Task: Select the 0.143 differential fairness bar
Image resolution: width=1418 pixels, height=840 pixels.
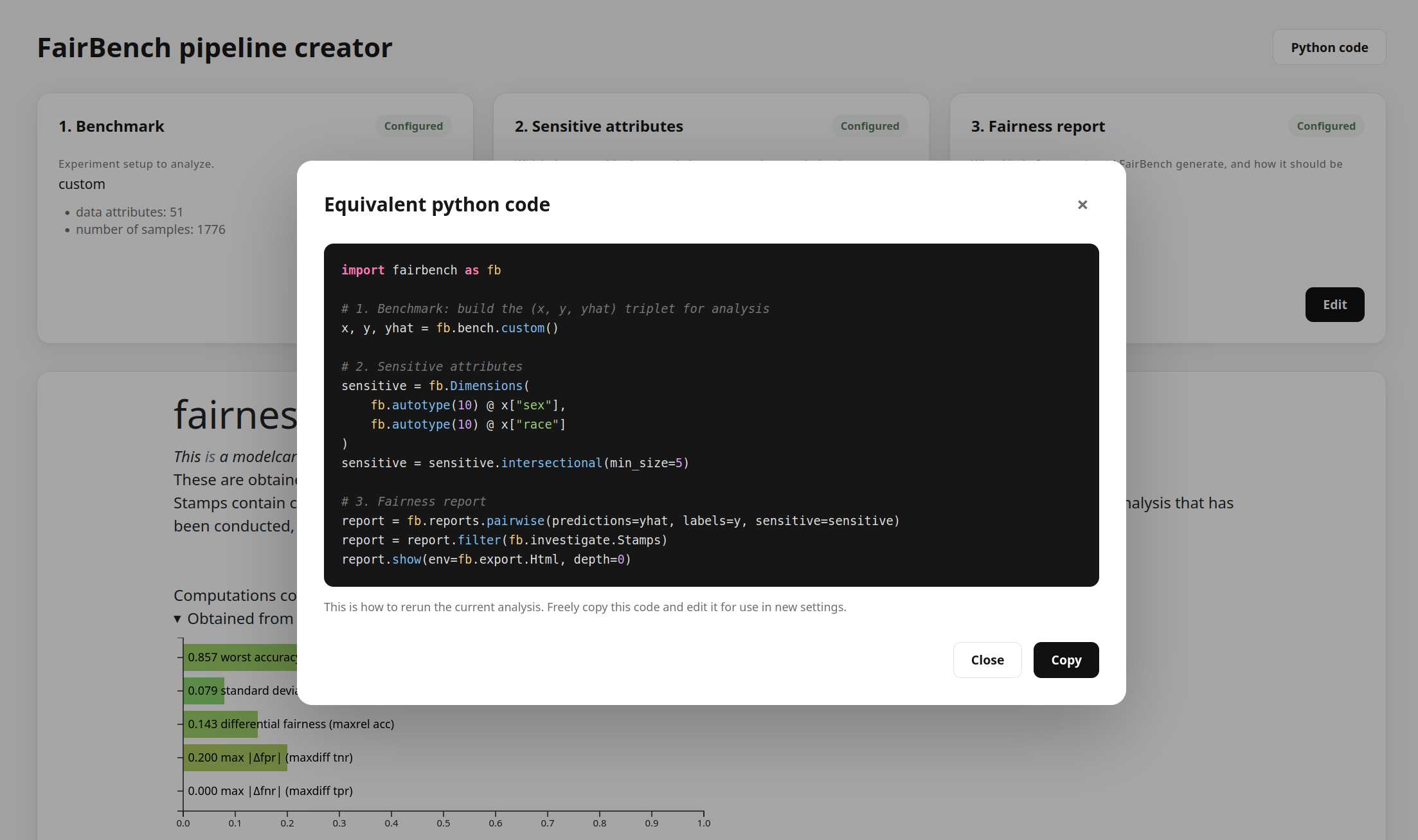Action: 220,724
